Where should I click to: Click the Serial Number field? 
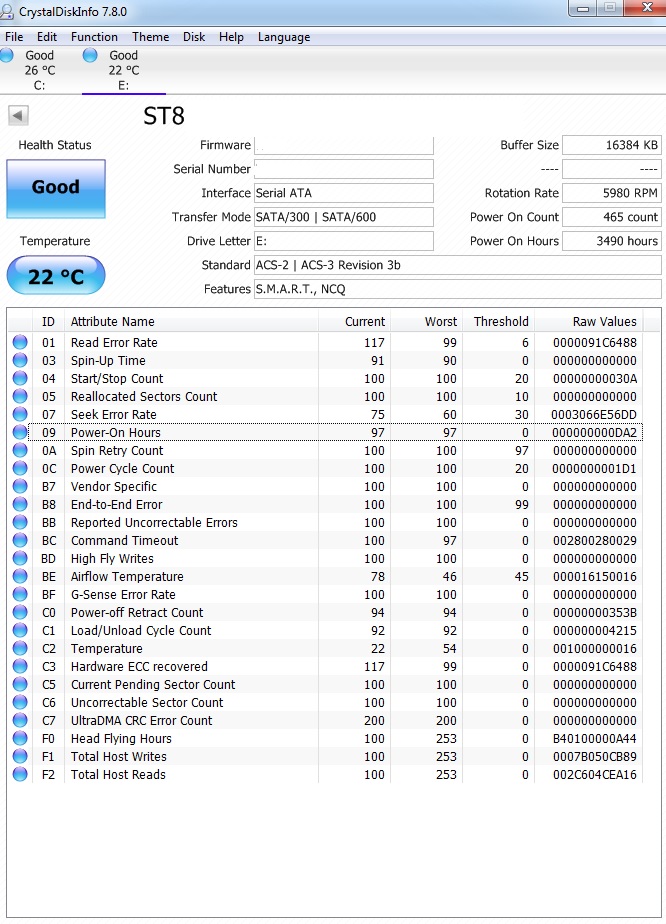tap(344, 169)
